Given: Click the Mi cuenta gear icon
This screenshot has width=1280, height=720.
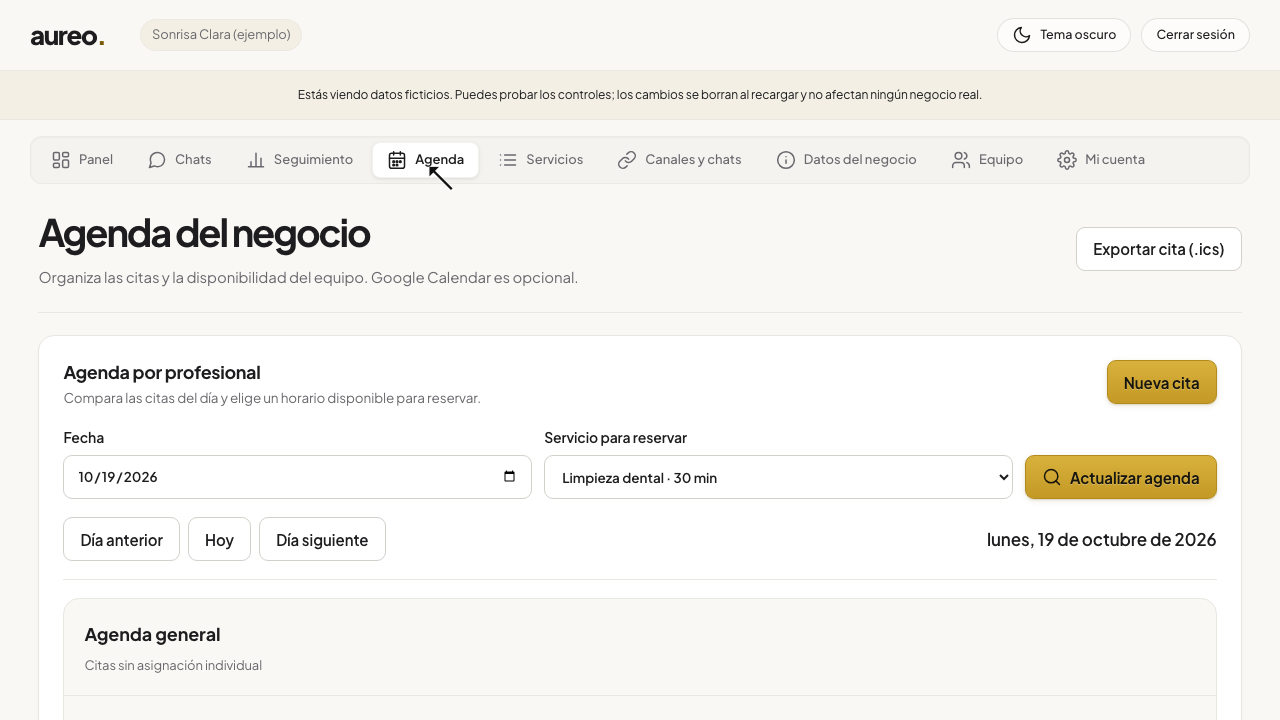Looking at the screenshot, I should pos(1067,160).
